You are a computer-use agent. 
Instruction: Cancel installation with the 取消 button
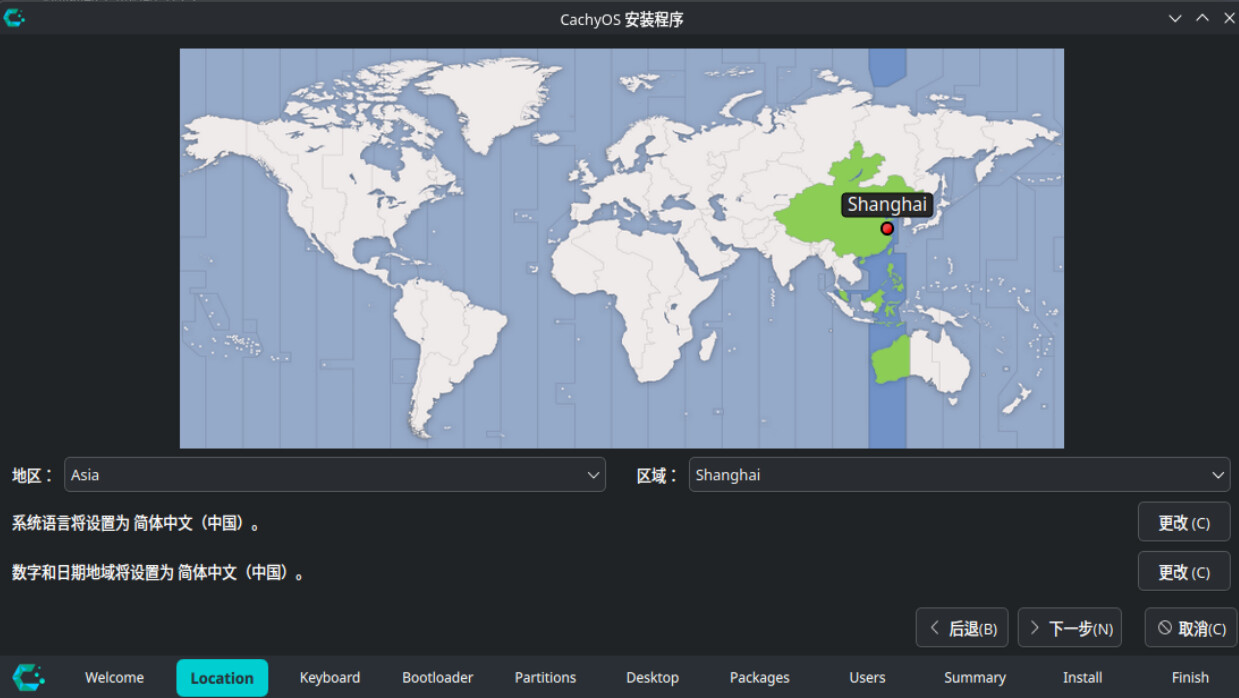[x=1191, y=628]
